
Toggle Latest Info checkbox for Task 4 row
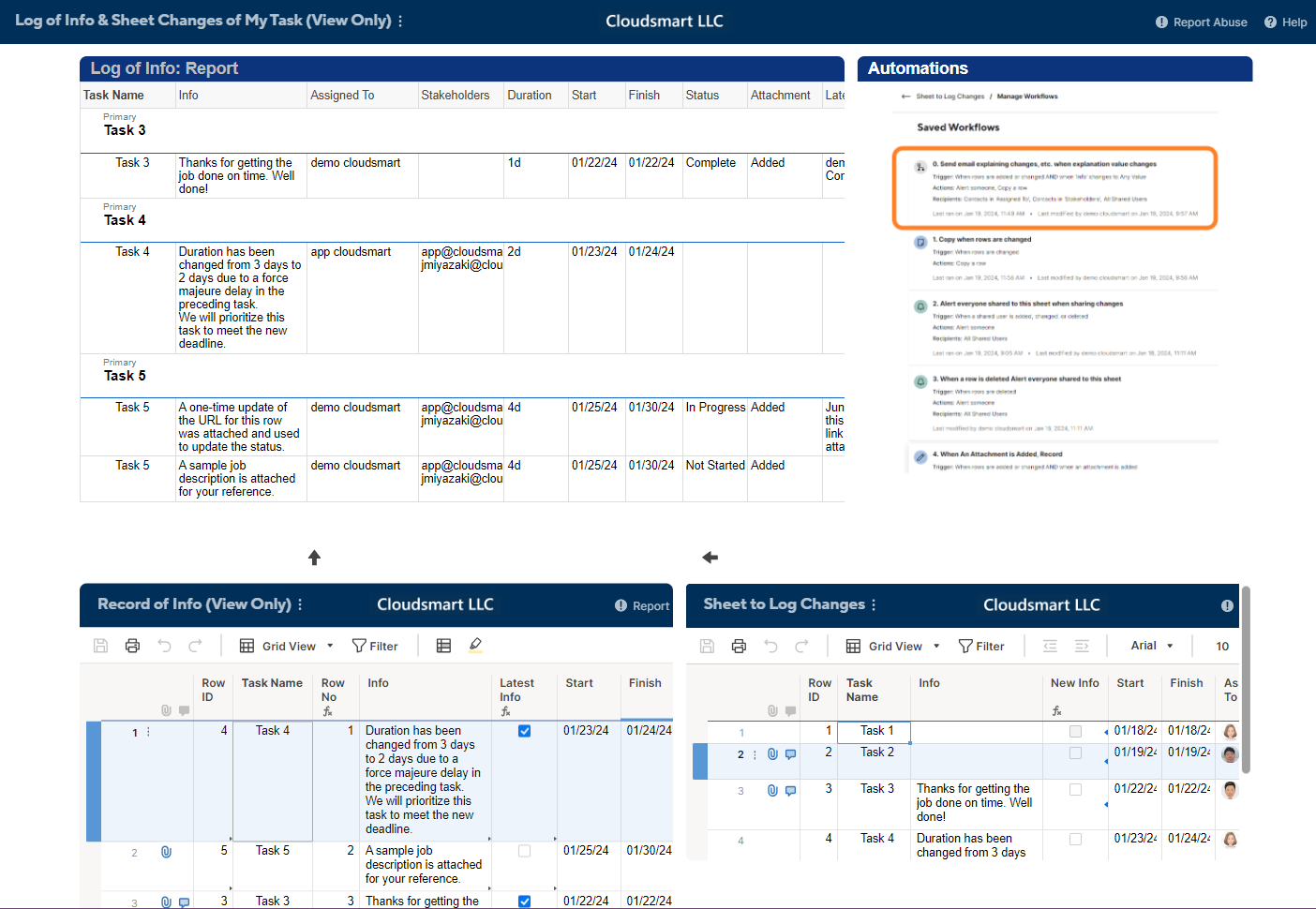tap(524, 731)
